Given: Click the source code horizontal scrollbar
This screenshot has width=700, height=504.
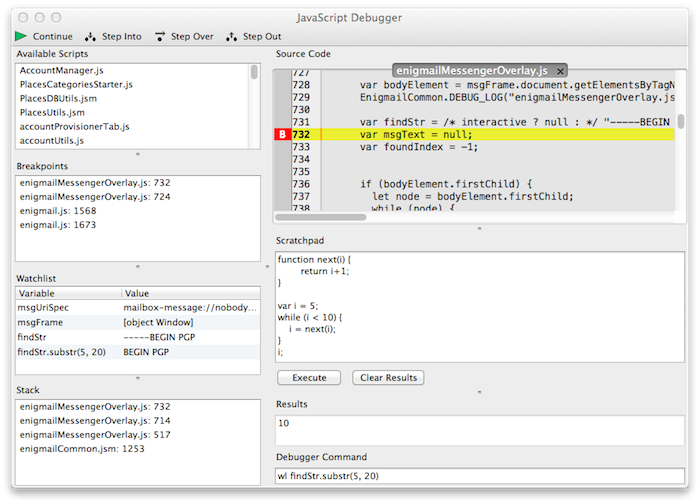Looking at the screenshot, I should [x=321, y=217].
